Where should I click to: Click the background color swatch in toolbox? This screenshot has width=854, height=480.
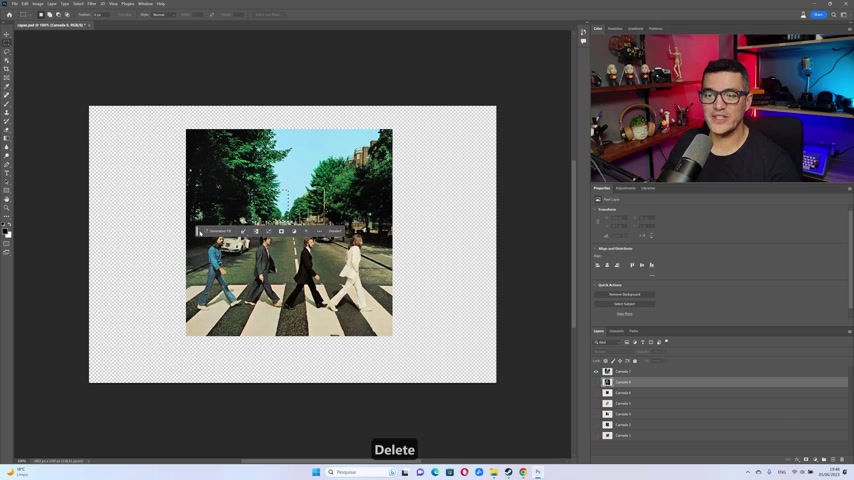coord(9,235)
